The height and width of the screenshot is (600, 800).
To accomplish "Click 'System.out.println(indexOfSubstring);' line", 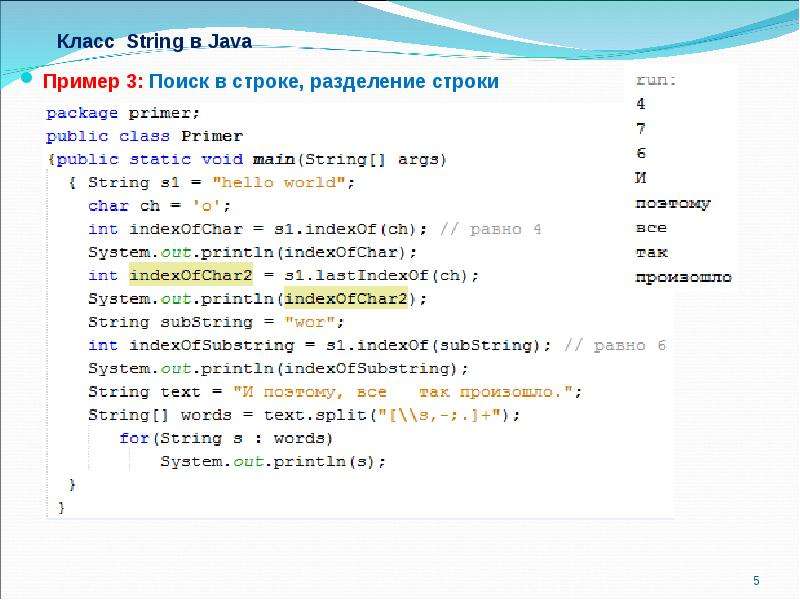I will [x=278, y=368].
